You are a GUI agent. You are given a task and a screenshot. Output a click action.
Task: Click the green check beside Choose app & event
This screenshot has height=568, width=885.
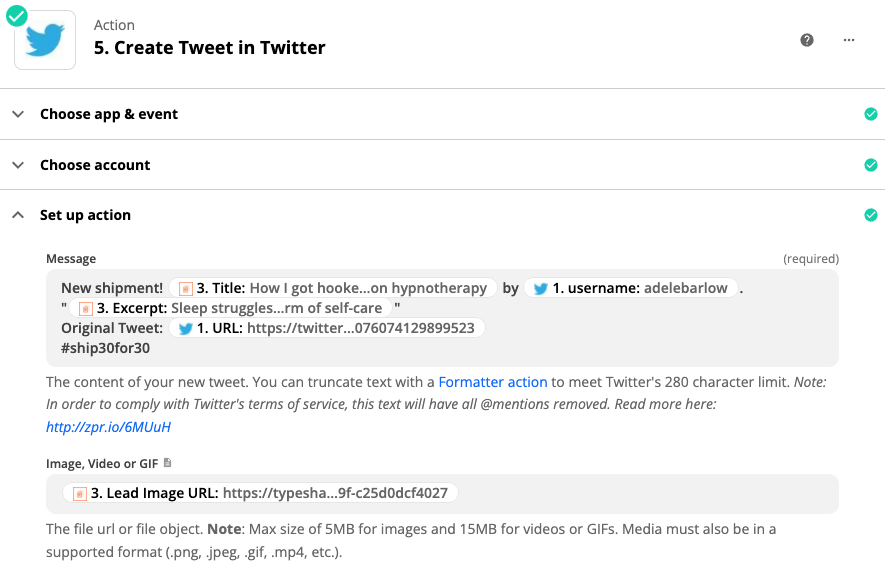point(870,114)
